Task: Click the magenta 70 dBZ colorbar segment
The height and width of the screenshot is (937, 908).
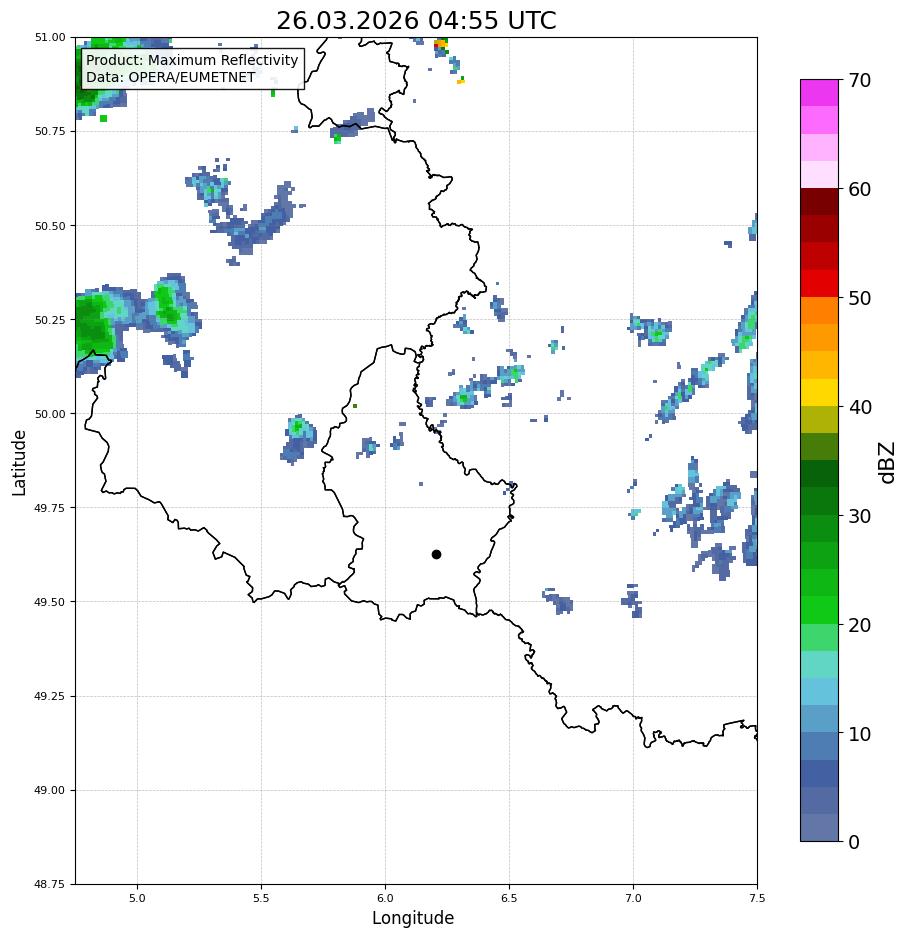Action: pyautogui.click(x=820, y=93)
